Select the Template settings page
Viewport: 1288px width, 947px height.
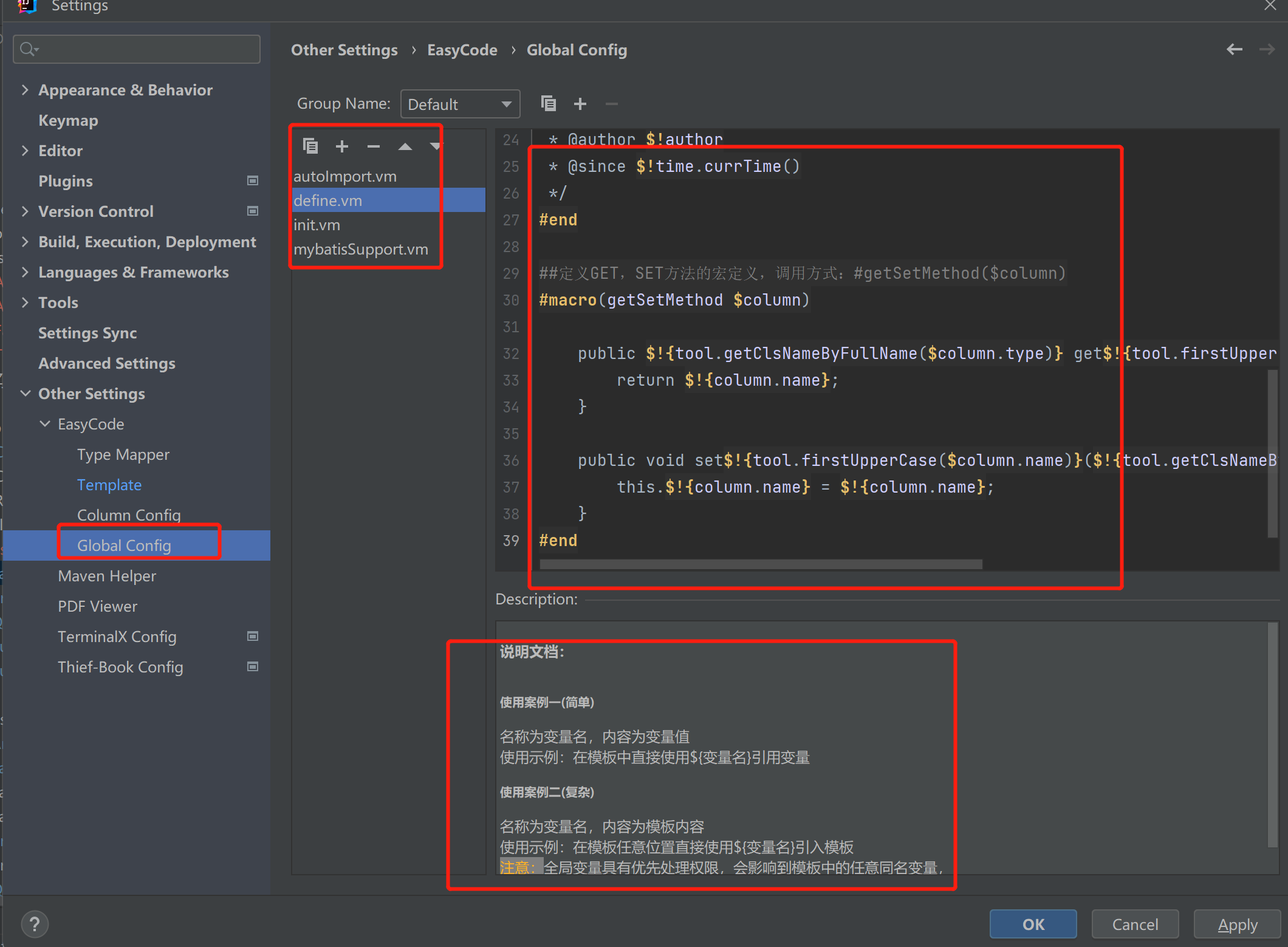pos(109,485)
